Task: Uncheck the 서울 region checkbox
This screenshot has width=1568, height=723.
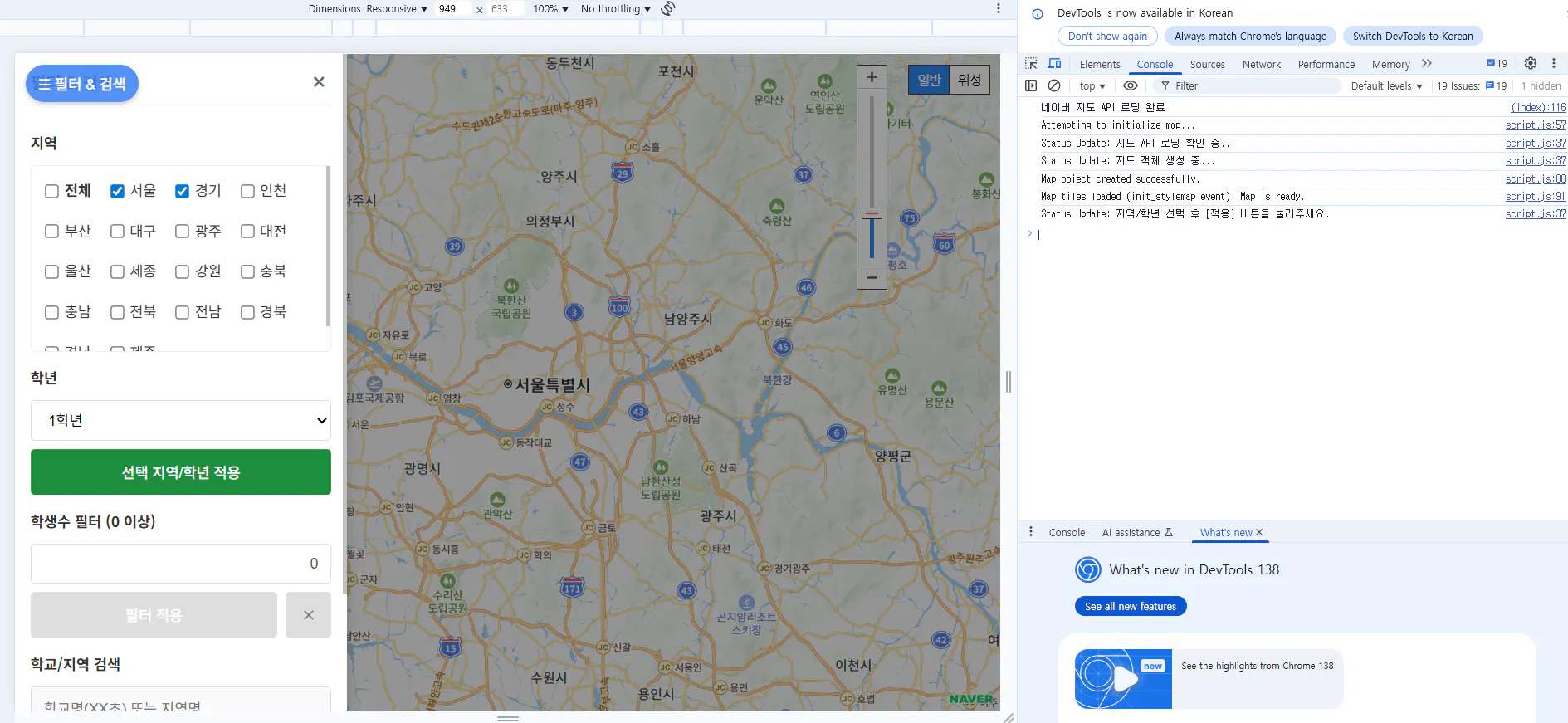Action: click(117, 191)
